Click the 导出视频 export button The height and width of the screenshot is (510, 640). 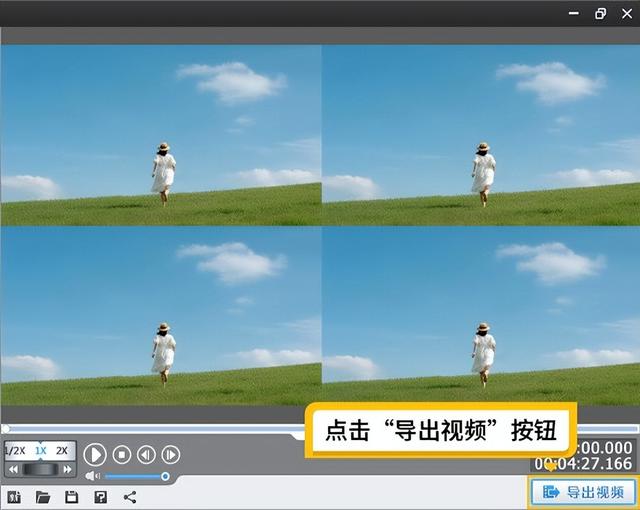pos(584,492)
